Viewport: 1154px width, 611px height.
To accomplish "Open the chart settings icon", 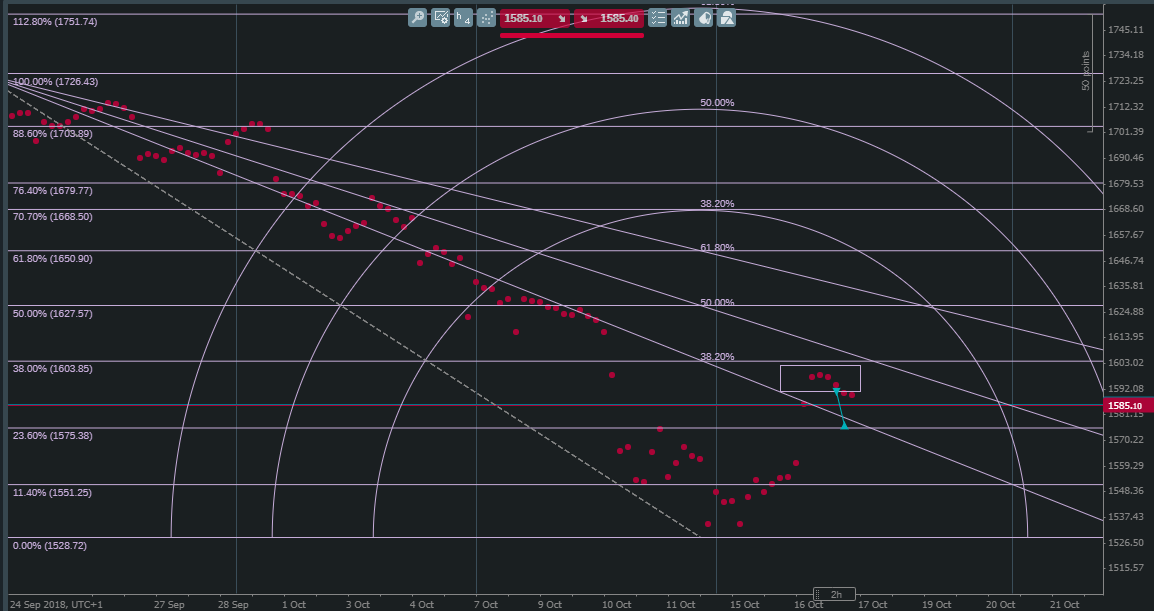I will point(440,18).
